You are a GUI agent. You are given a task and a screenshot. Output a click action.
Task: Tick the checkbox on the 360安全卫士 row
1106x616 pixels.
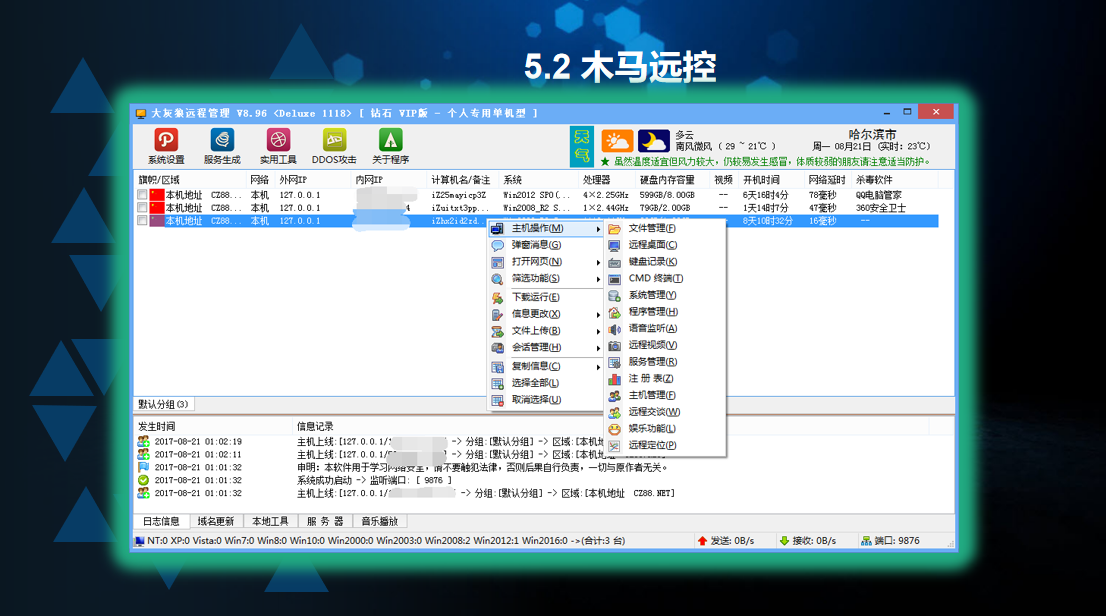(x=143, y=208)
